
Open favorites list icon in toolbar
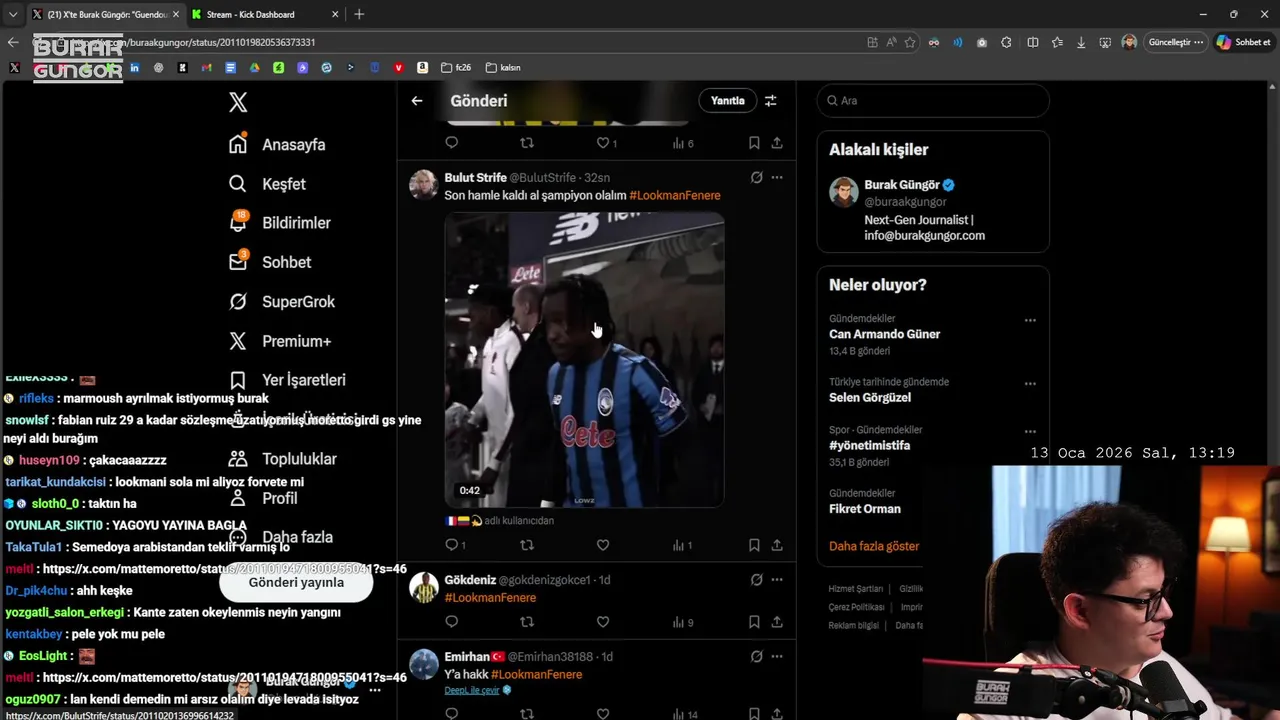point(1057,42)
